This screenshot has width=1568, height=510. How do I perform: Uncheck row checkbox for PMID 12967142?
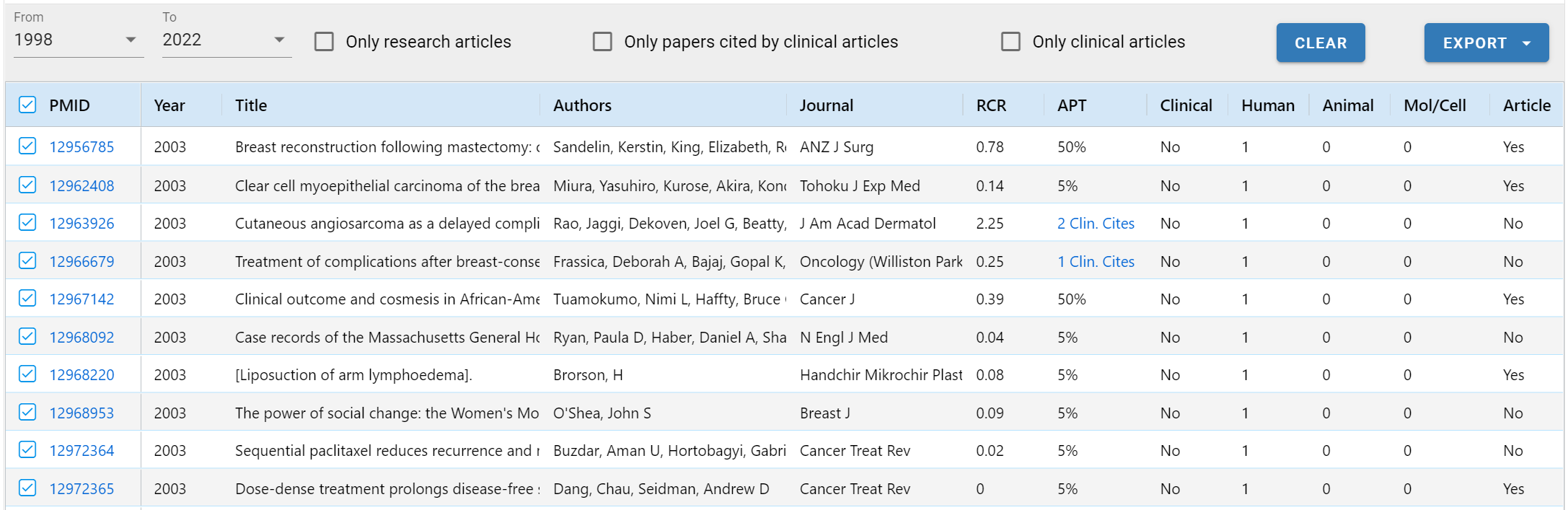[27, 299]
